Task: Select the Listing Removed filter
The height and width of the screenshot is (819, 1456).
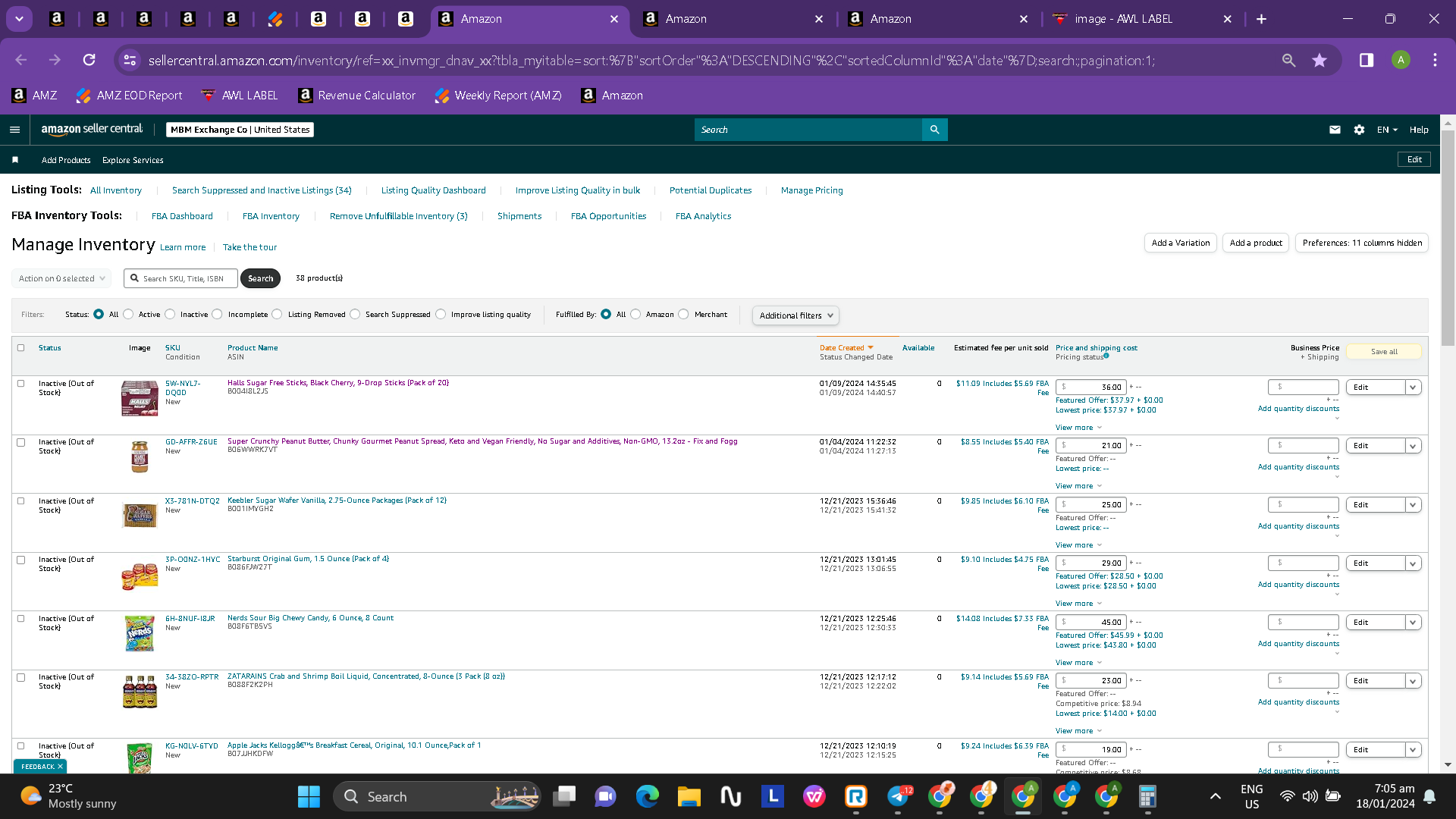Action: point(277,314)
